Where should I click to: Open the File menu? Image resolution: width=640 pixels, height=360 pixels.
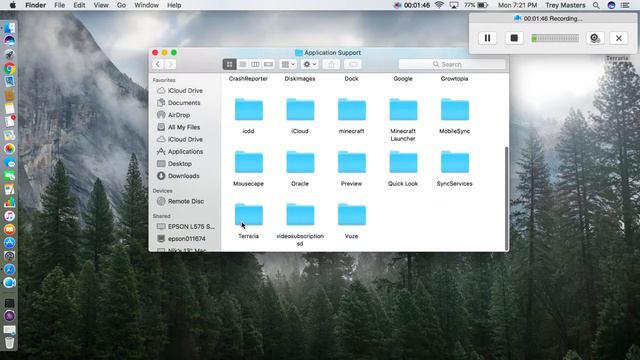(60, 5)
